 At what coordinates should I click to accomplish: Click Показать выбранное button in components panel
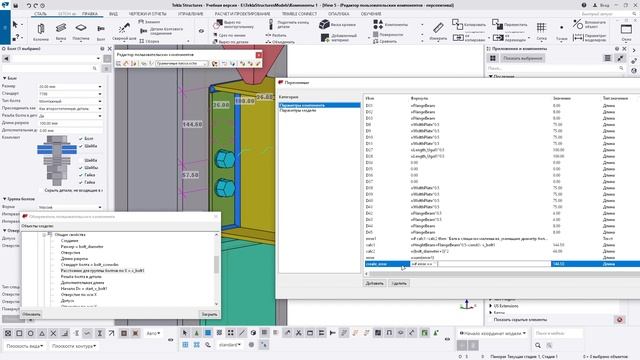[x=523, y=58]
